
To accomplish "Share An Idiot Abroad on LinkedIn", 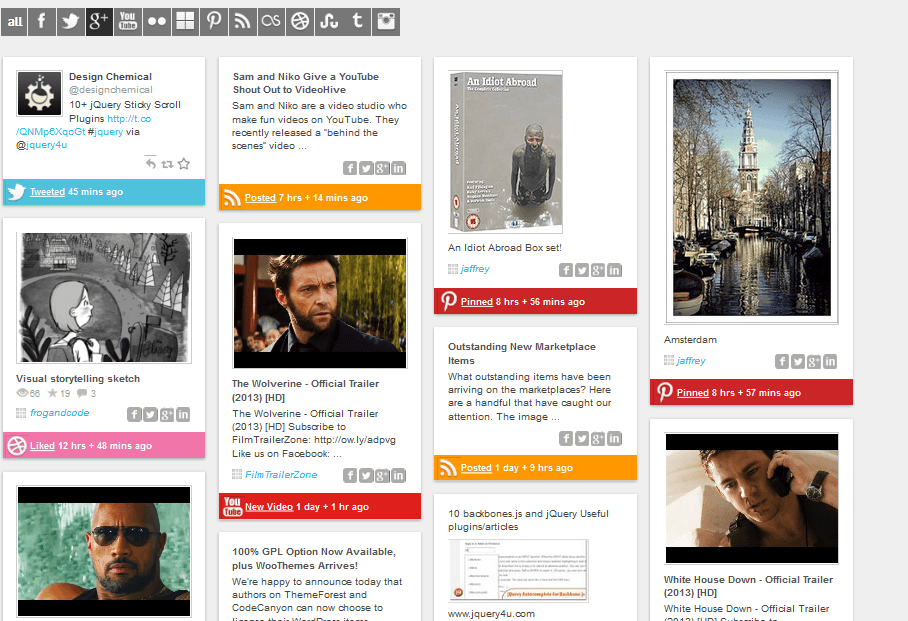I will (614, 270).
